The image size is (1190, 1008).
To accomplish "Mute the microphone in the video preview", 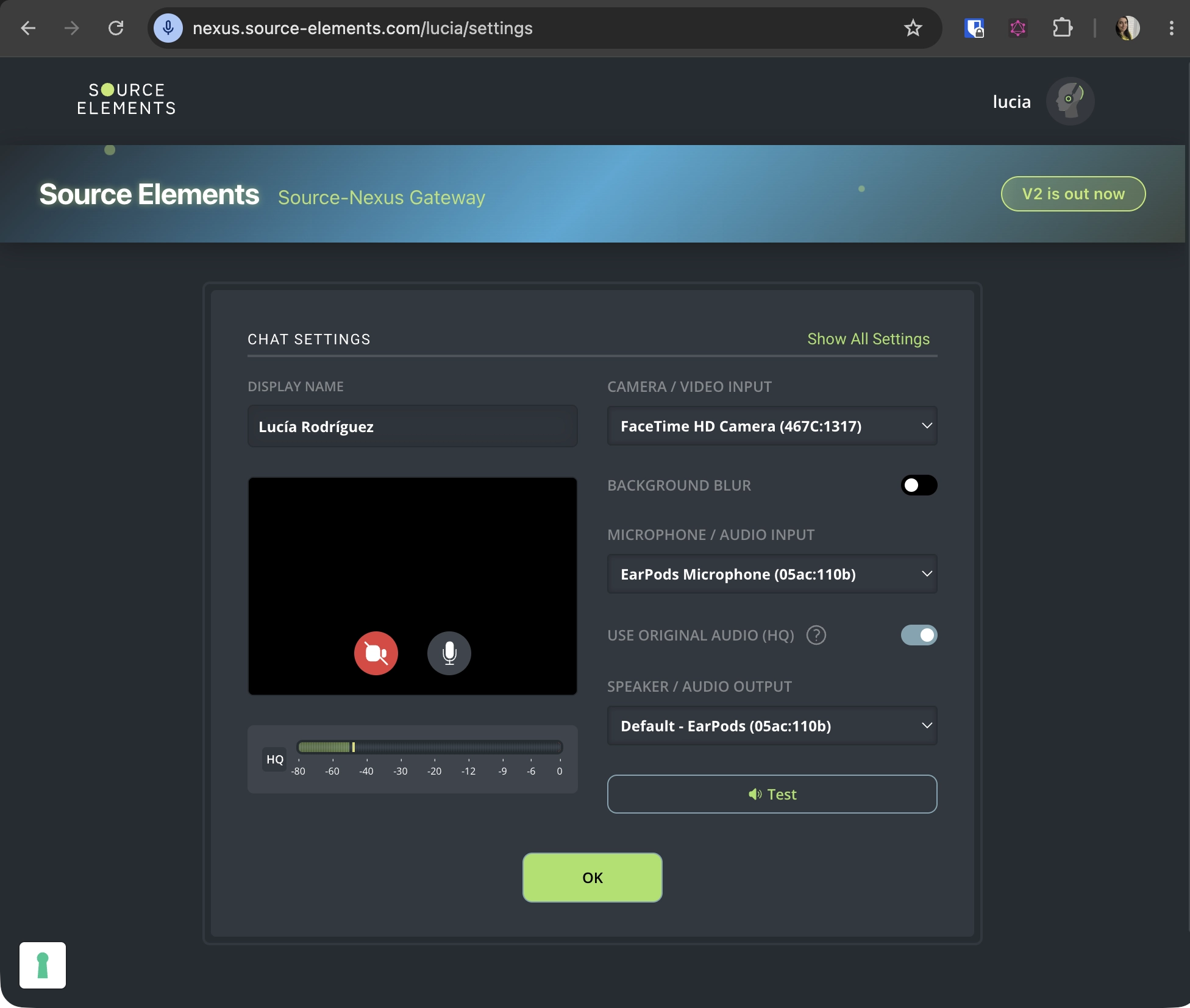I will point(449,653).
